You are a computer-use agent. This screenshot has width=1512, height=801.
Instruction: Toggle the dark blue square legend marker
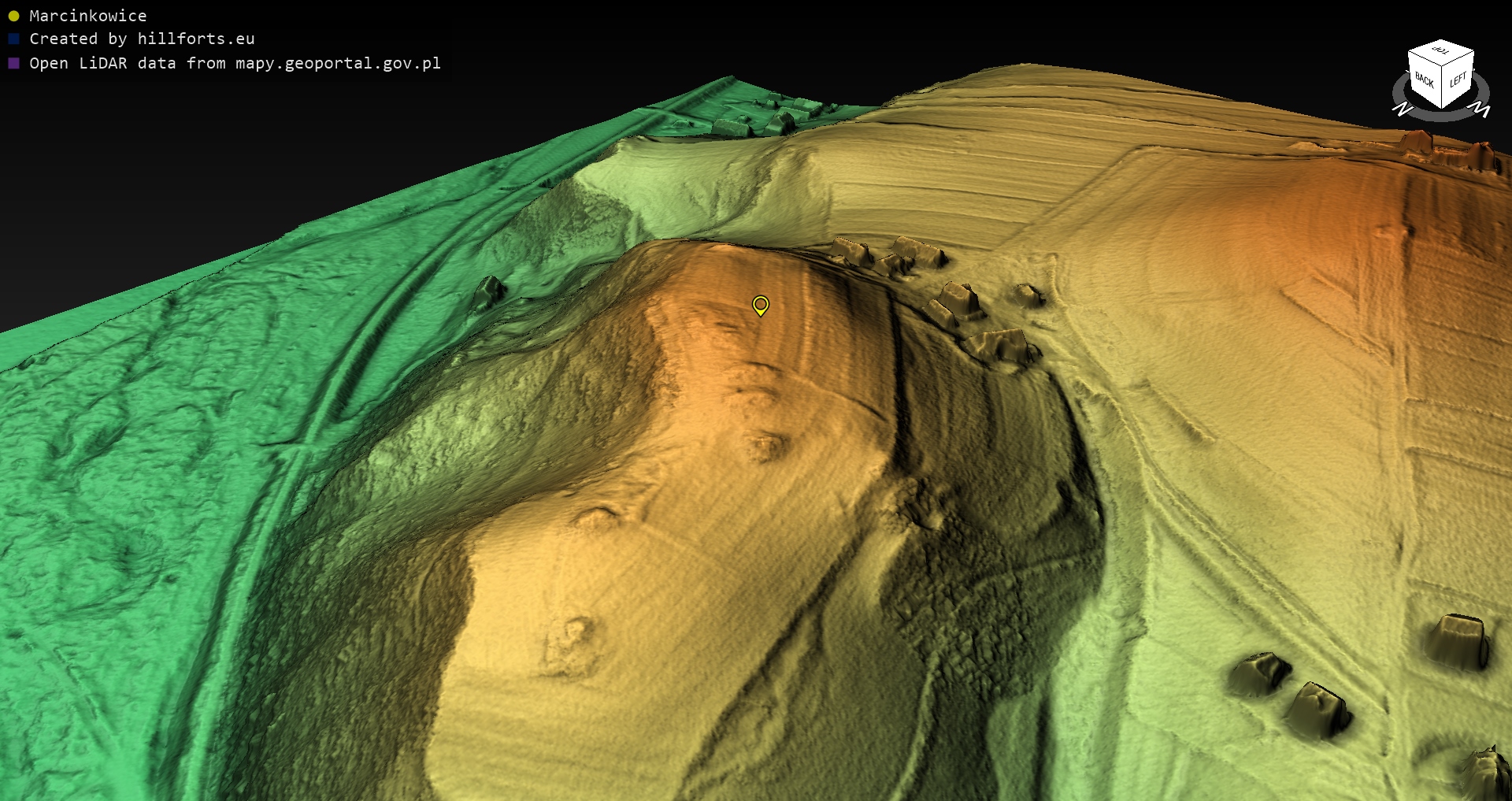pyautogui.click(x=13, y=39)
